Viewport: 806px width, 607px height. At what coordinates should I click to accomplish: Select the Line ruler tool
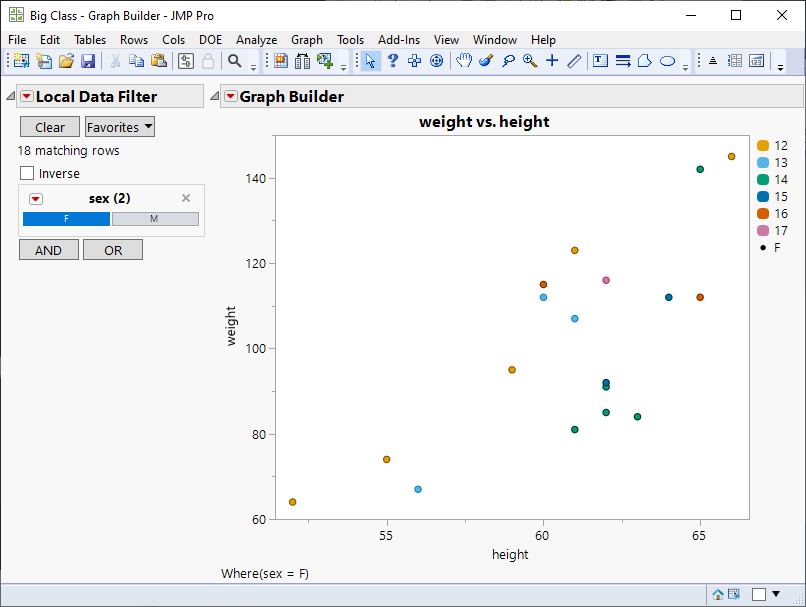coord(574,61)
